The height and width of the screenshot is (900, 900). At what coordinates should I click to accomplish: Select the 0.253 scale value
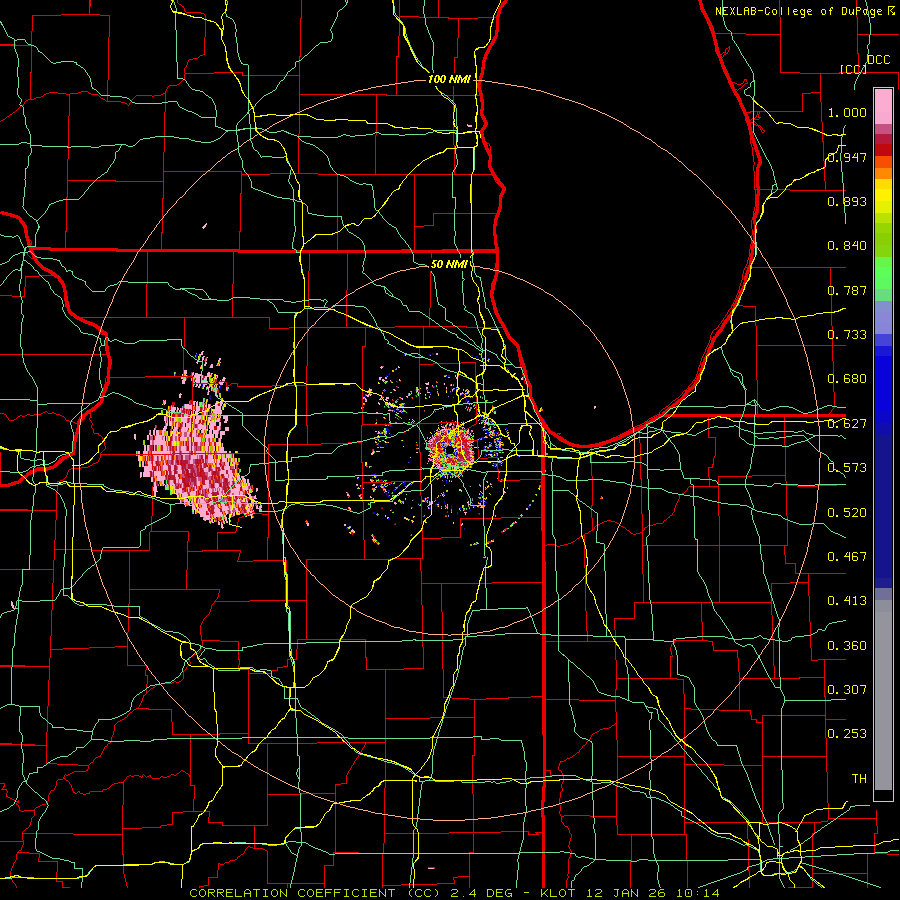(847, 734)
